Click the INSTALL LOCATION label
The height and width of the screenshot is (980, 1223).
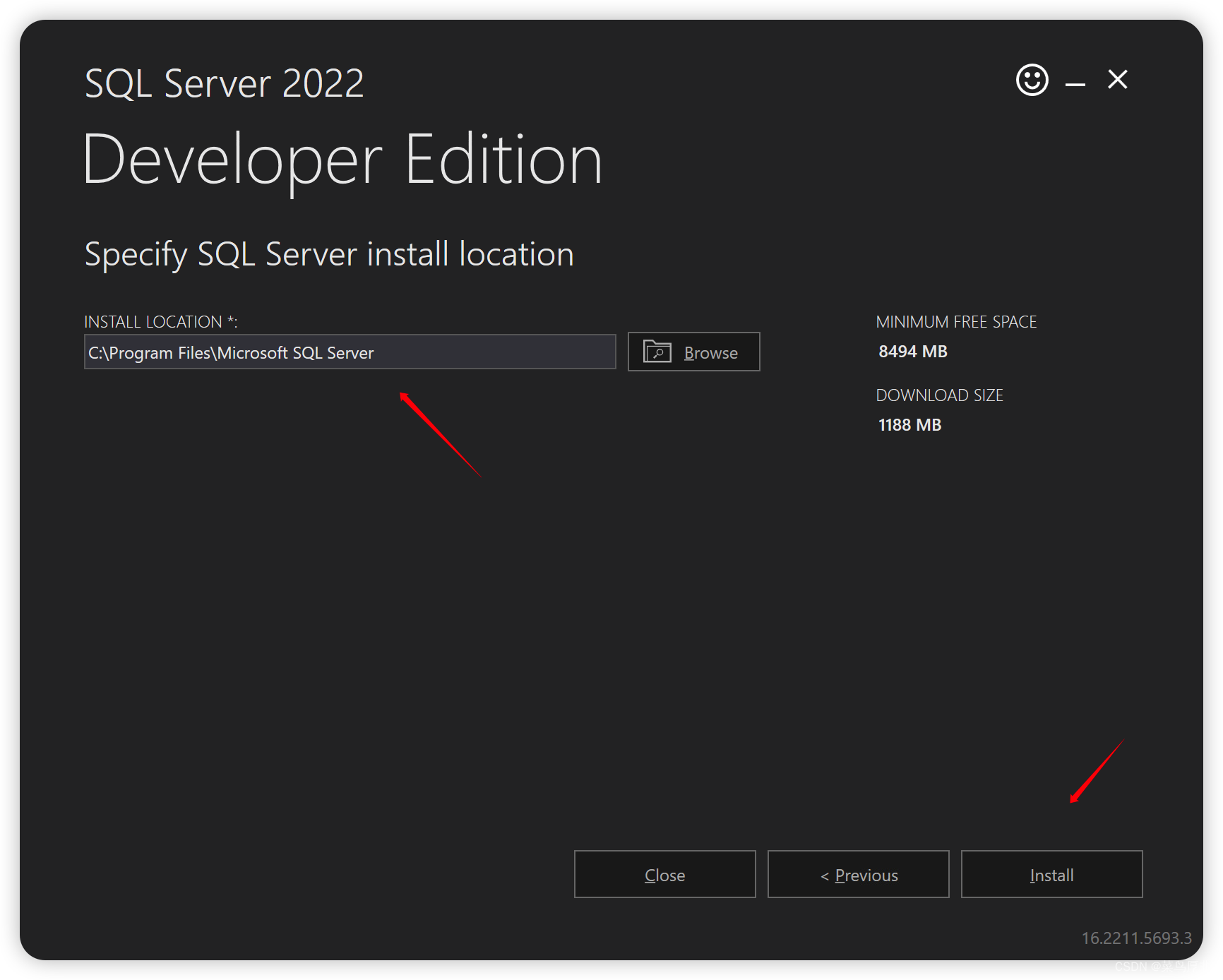[161, 322]
